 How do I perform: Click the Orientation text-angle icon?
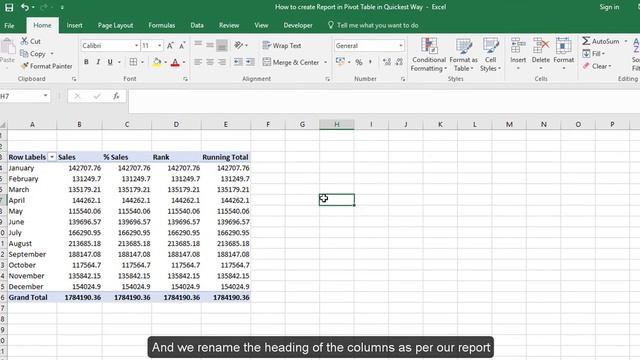pos(239,45)
